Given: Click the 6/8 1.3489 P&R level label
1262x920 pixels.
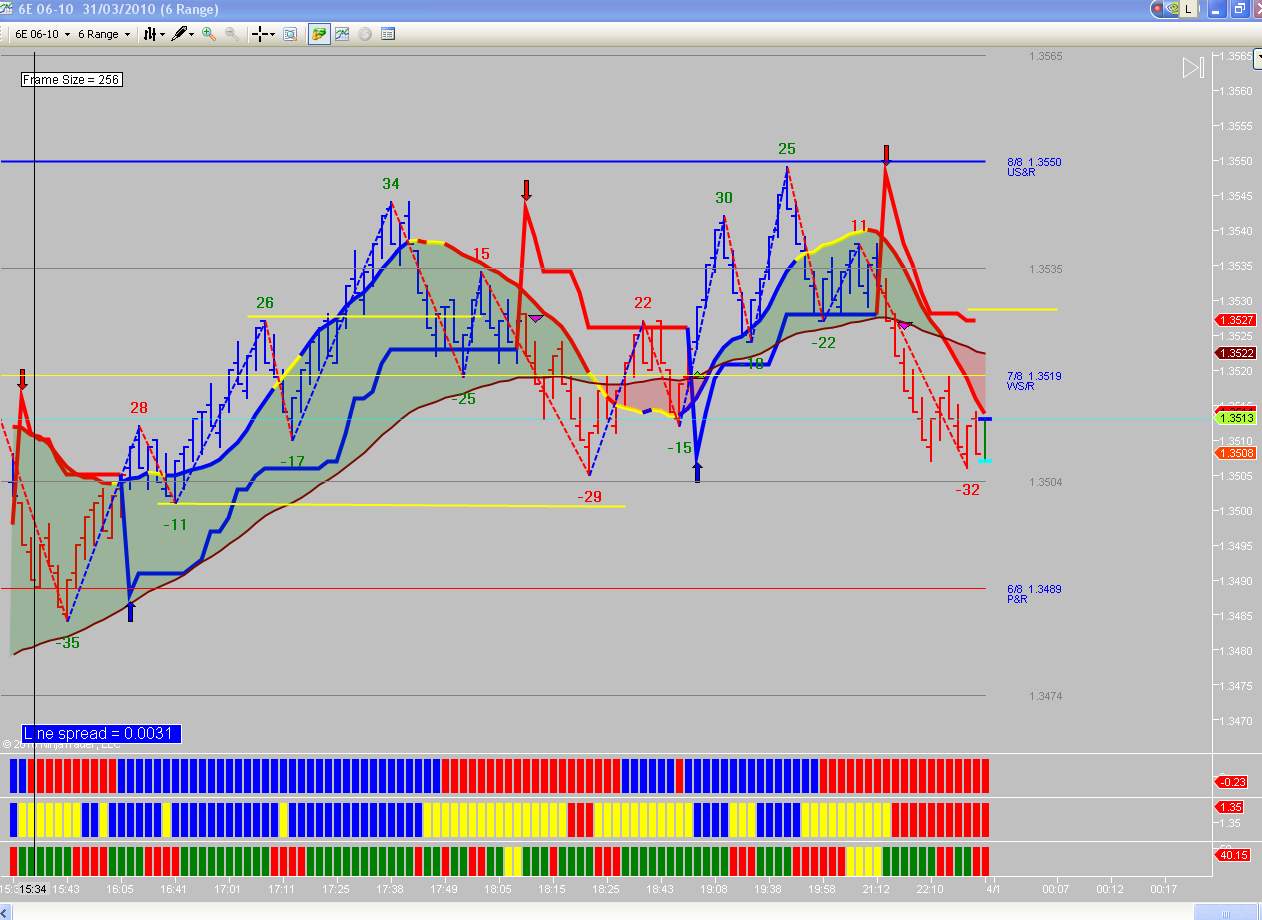Looking at the screenshot, I should tap(1034, 594).
